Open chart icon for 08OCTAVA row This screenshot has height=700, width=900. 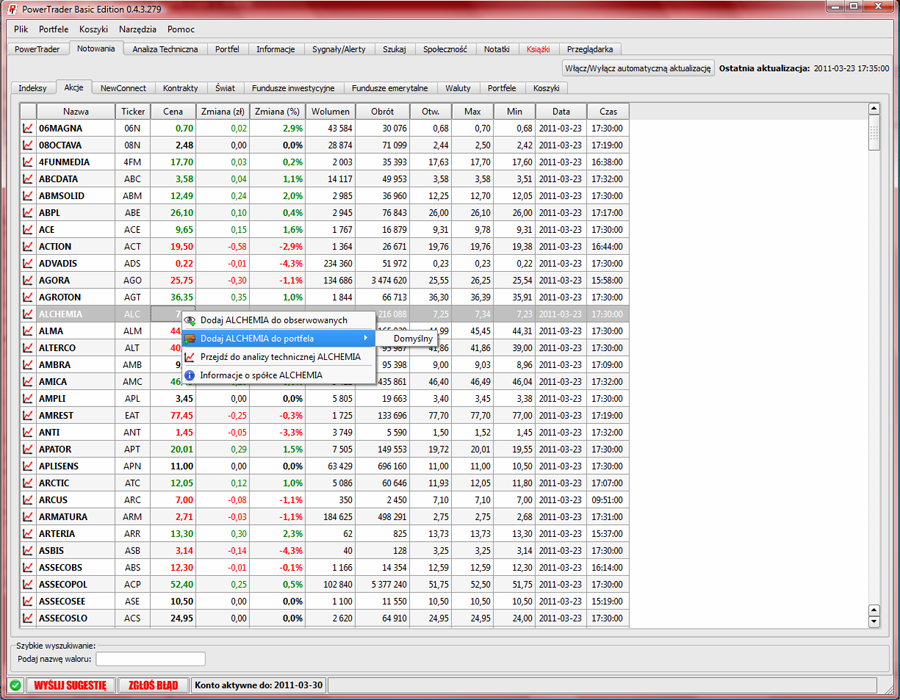pyautogui.click(x=28, y=145)
